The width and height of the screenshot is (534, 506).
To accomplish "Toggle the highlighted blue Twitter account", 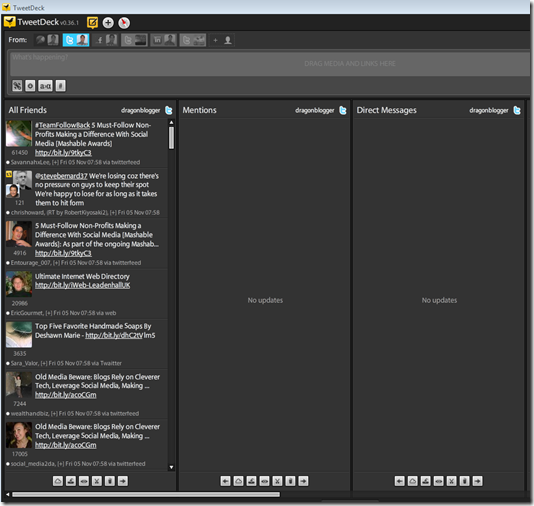I will coord(76,40).
